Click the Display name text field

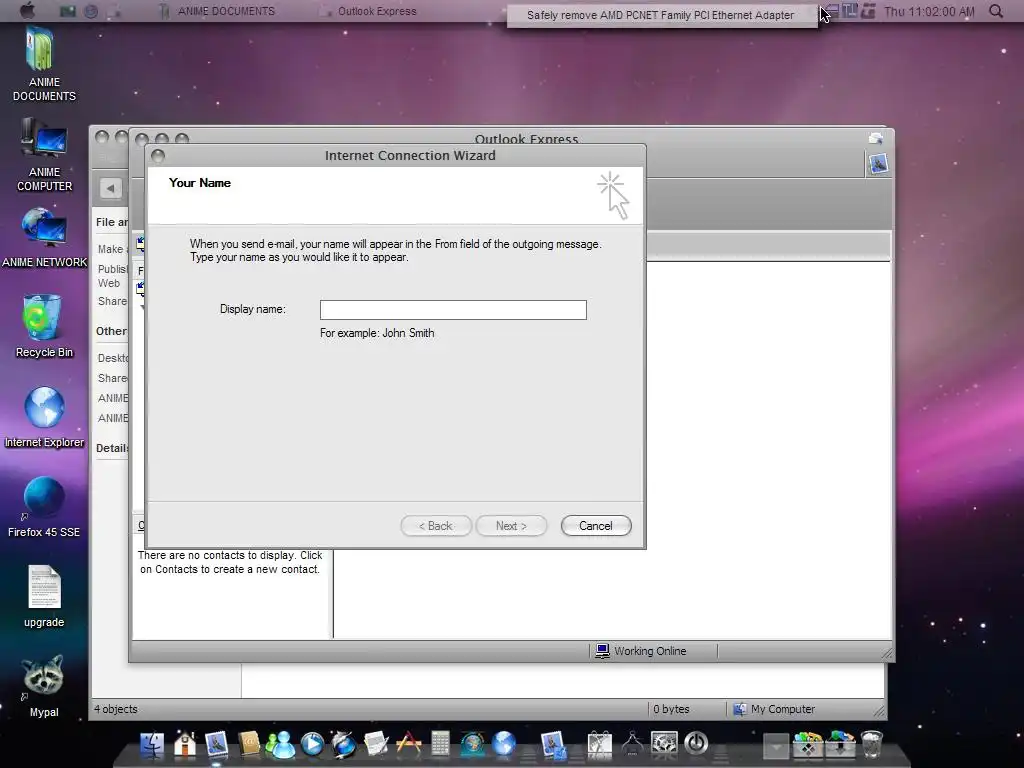(453, 310)
